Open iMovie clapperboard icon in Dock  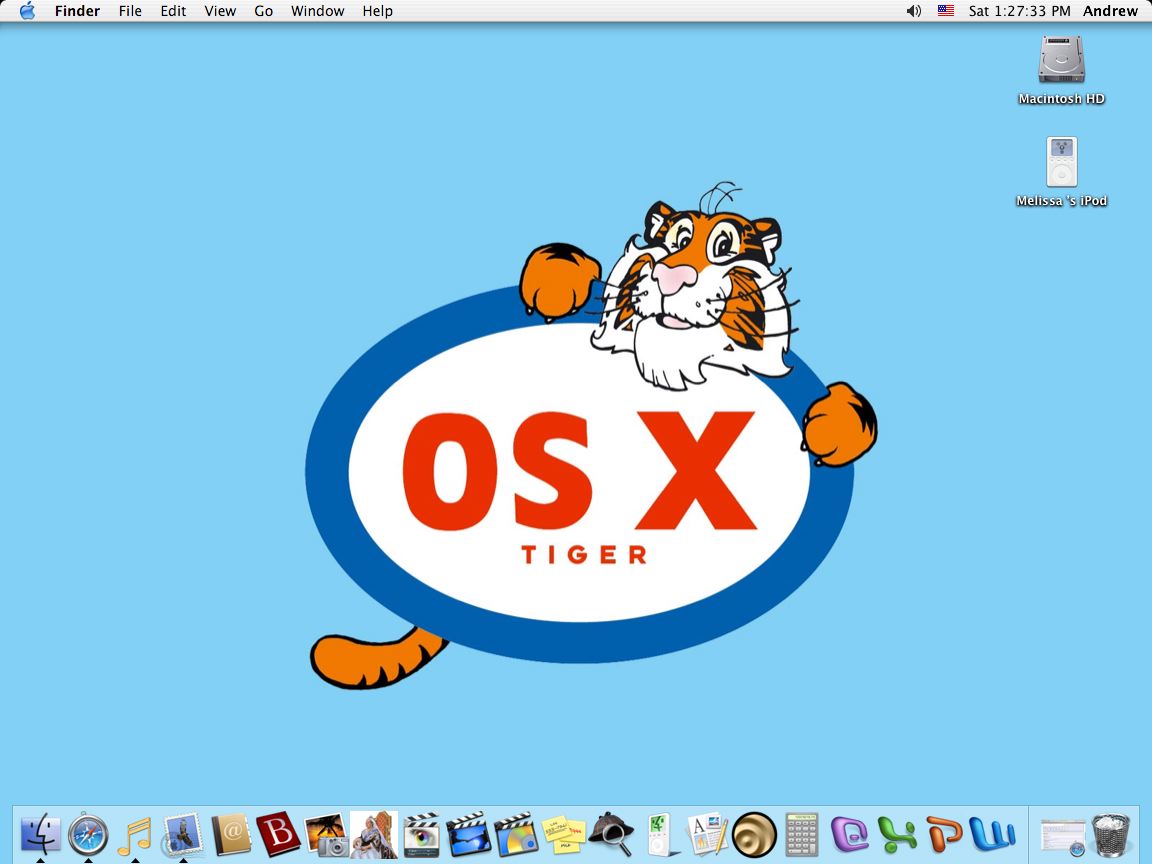[x=469, y=835]
